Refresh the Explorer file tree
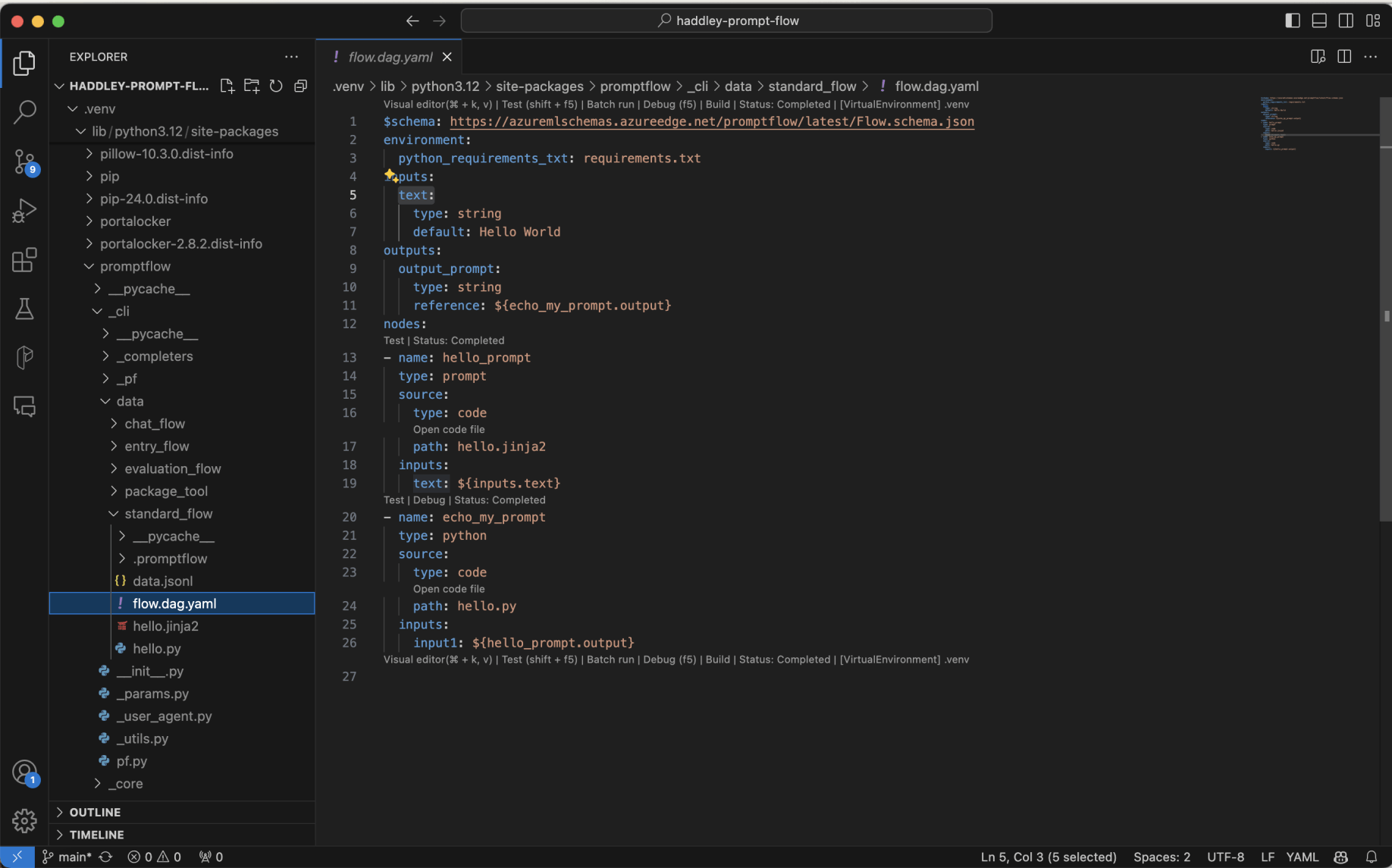The image size is (1392, 868). [276, 86]
